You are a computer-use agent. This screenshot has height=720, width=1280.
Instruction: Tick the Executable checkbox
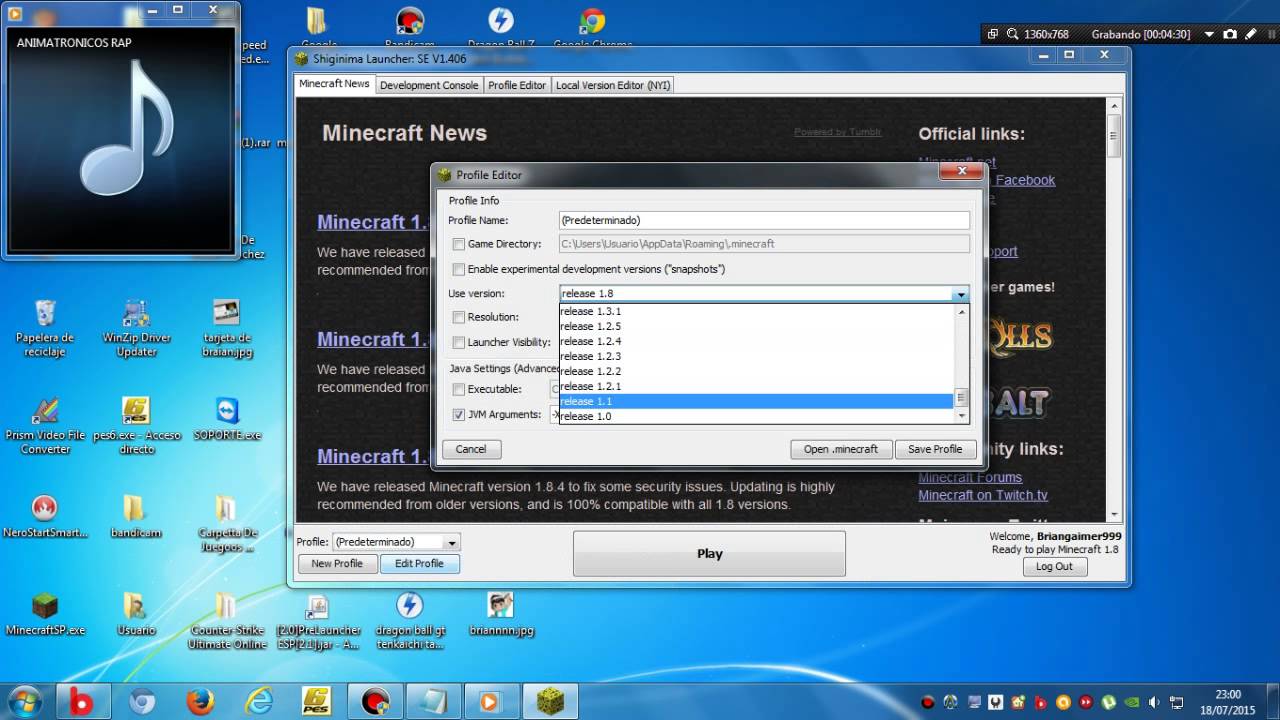click(x=458, y=389)
